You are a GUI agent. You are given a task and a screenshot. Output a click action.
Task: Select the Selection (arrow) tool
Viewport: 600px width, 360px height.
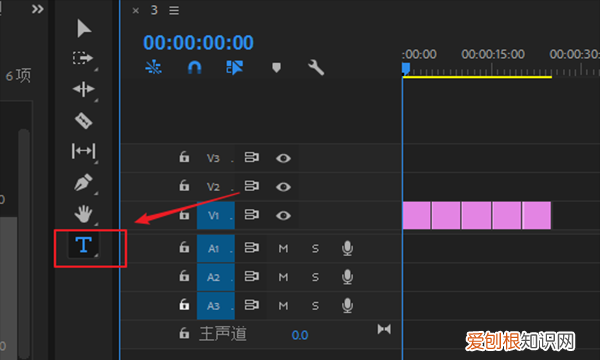(x=84, y=28)
